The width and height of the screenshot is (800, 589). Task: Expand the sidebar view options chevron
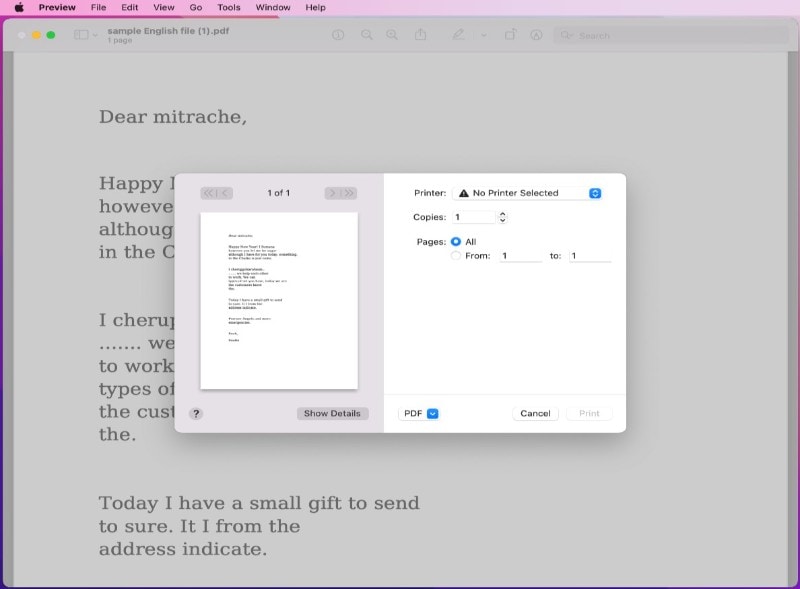(95, 35)
